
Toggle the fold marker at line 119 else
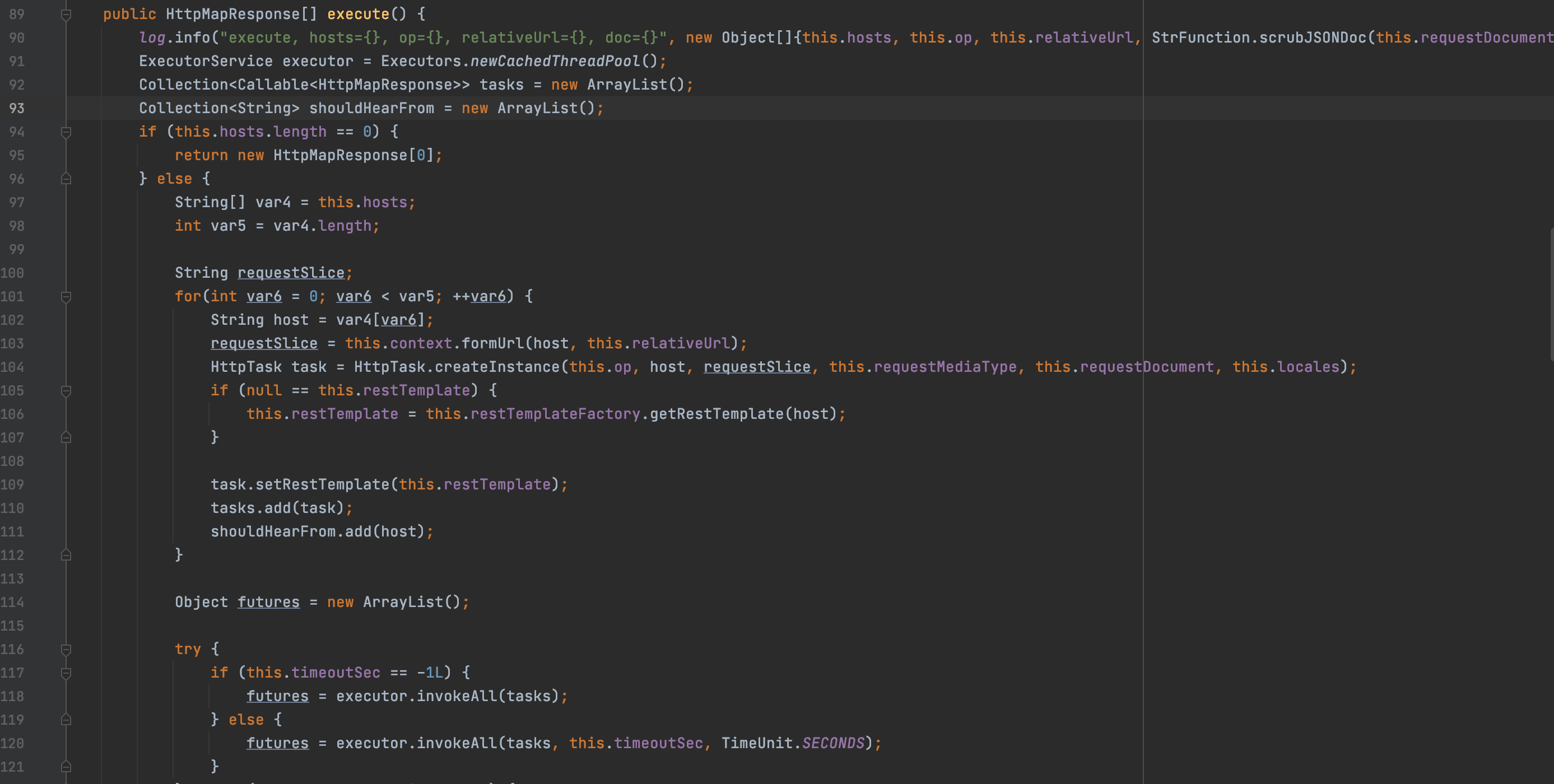(x=66, y=720)
